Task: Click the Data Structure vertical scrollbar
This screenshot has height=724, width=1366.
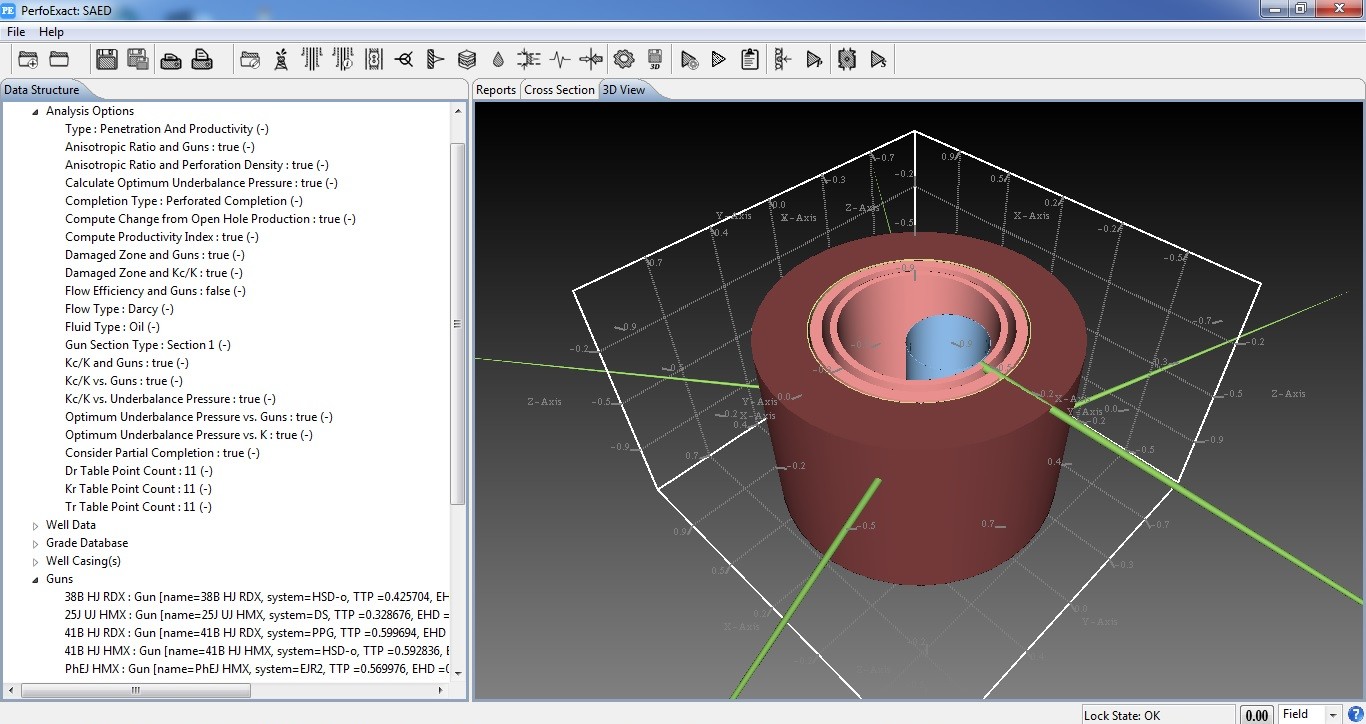Action: 458,323
